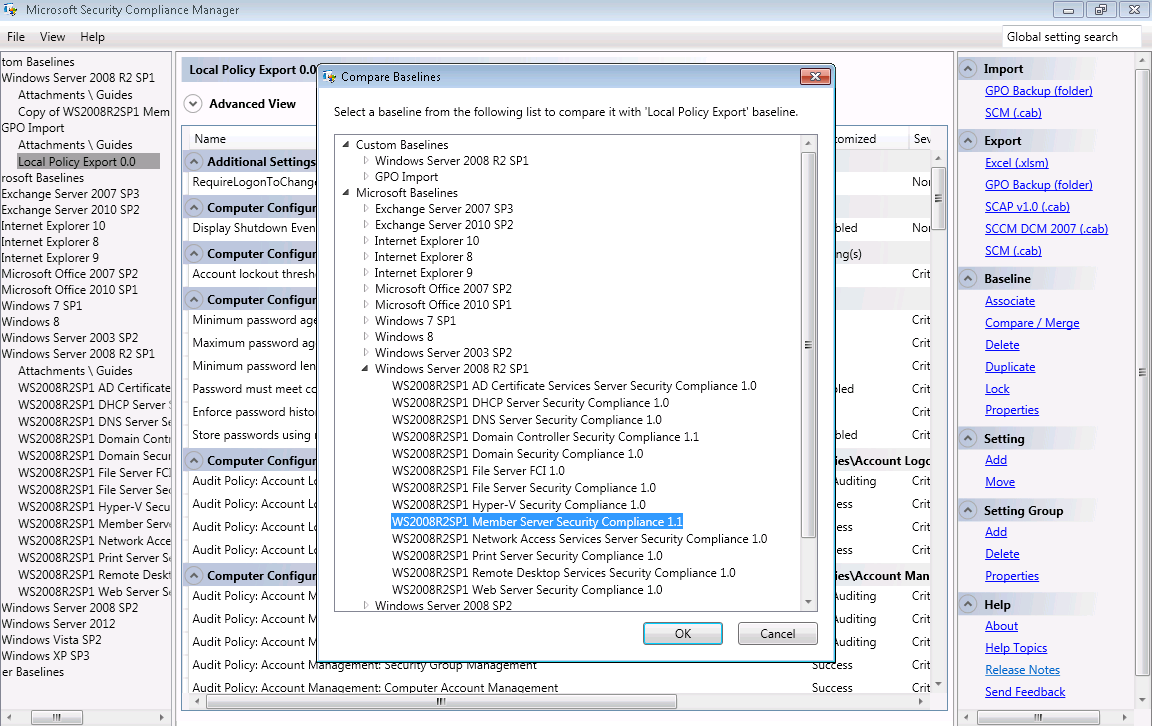
Task: Open the View menu
Action: pyautogui.click(x=52, y=37)
